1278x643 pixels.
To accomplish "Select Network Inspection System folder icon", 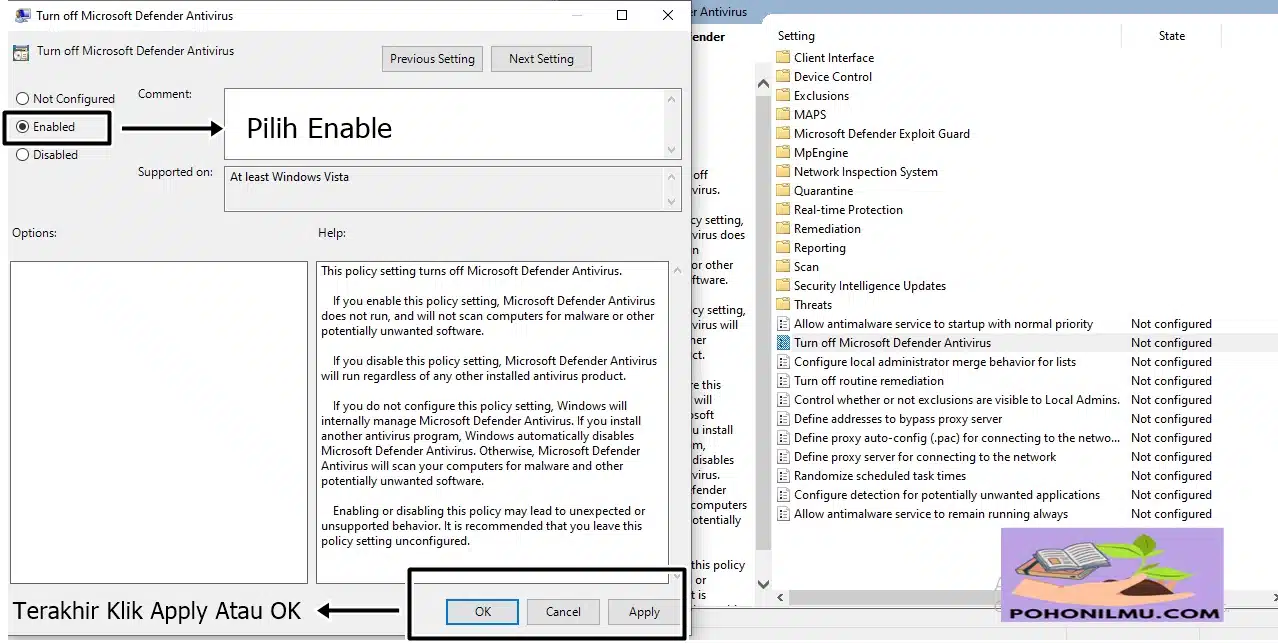I will (x=784, y=171).
